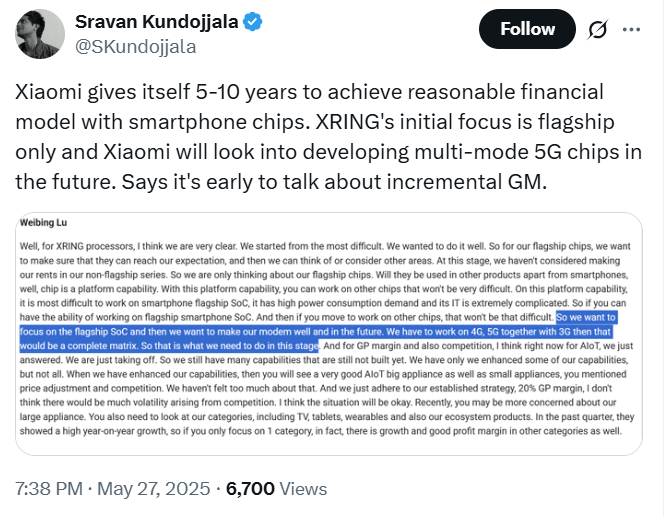Follow Sravan Kundojjala

pos(527,30)
